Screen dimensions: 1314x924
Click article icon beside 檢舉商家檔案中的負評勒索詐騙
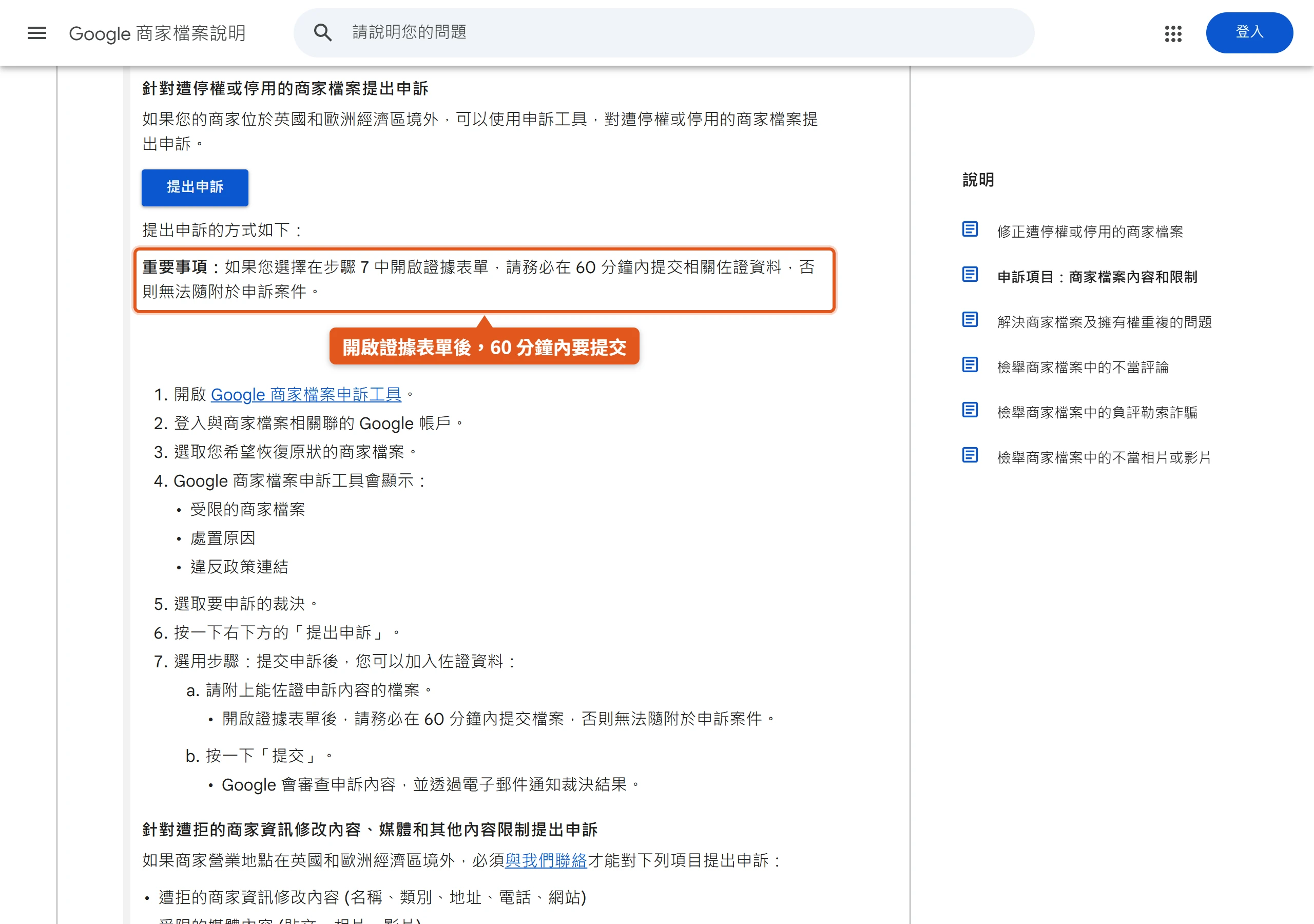click(970, 411)
